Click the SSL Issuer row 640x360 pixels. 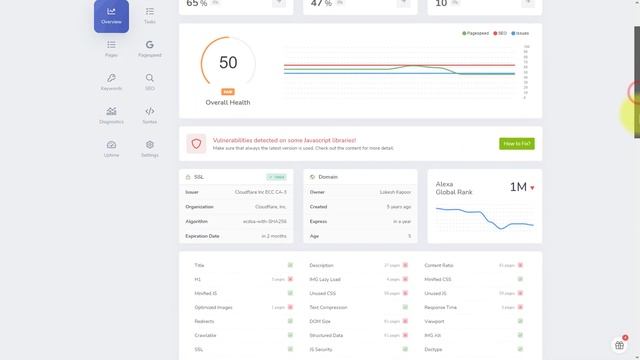236,192
